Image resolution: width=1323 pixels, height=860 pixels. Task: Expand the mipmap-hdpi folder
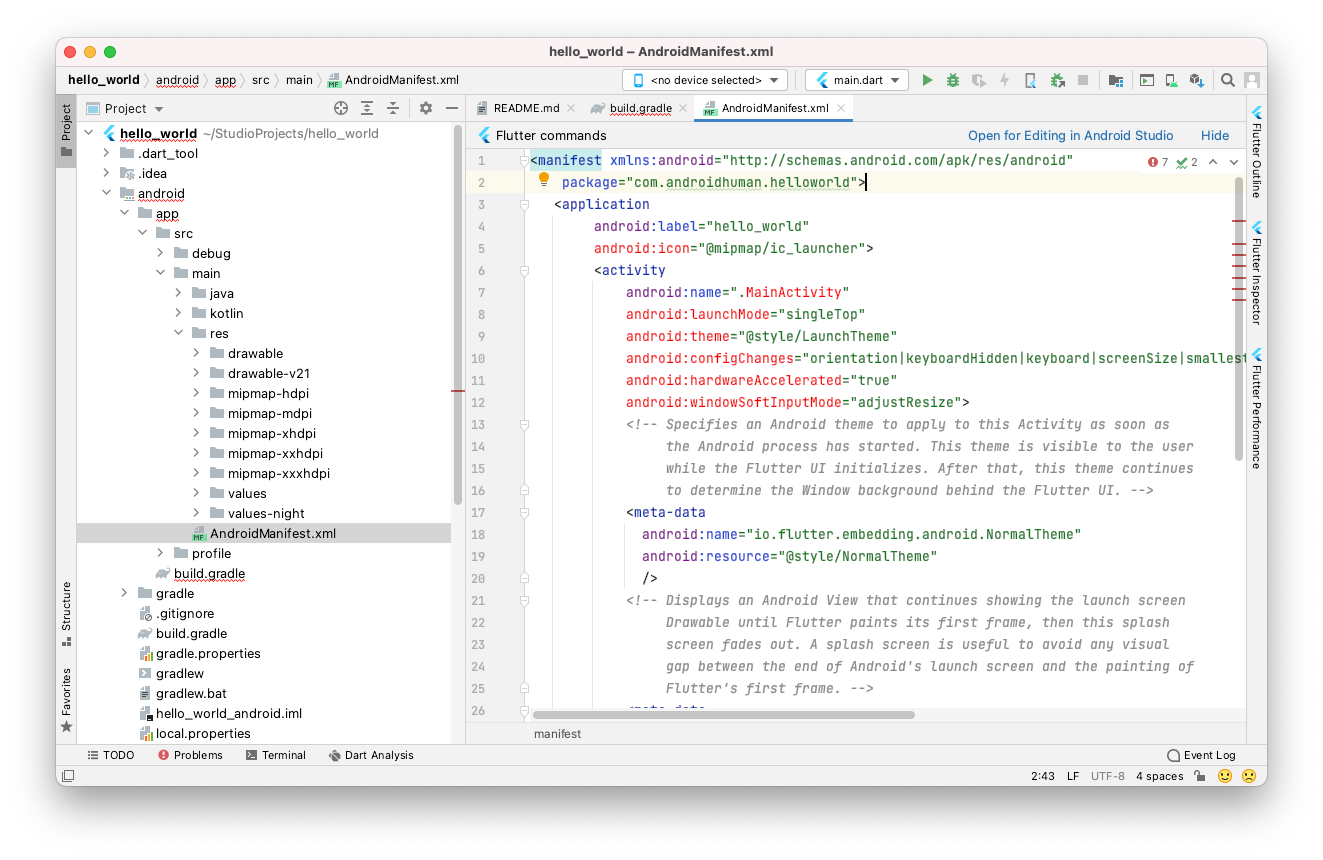click(197, 393)
